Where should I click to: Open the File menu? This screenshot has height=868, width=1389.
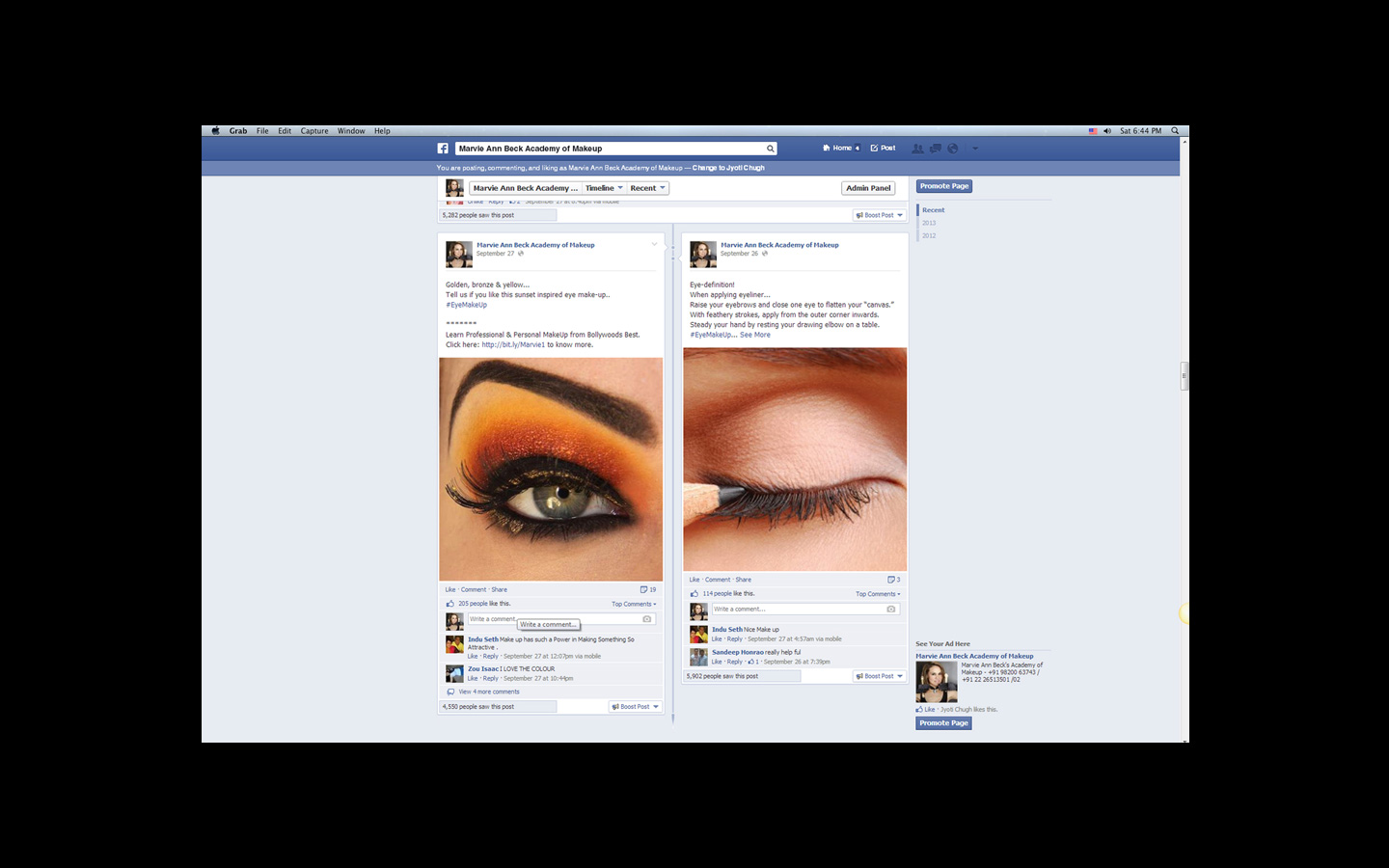click(262, 131)
